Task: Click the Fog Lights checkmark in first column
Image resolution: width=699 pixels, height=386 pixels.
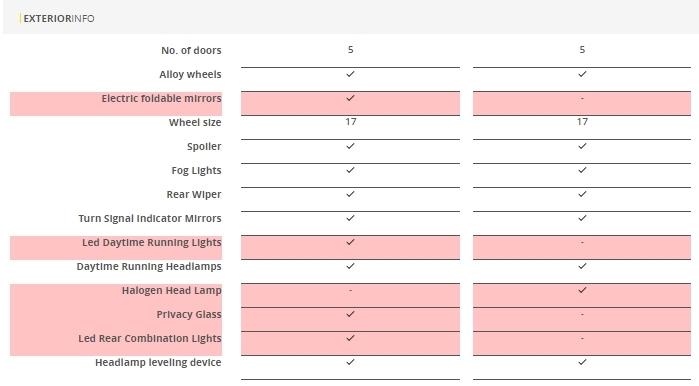Action: [350, 170]
